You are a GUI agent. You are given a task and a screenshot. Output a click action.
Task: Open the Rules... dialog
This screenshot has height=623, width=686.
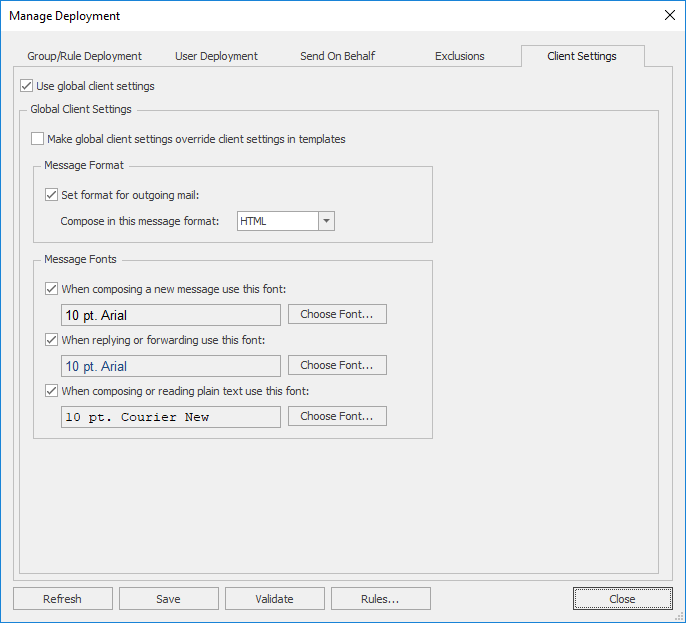pos(380,599)
